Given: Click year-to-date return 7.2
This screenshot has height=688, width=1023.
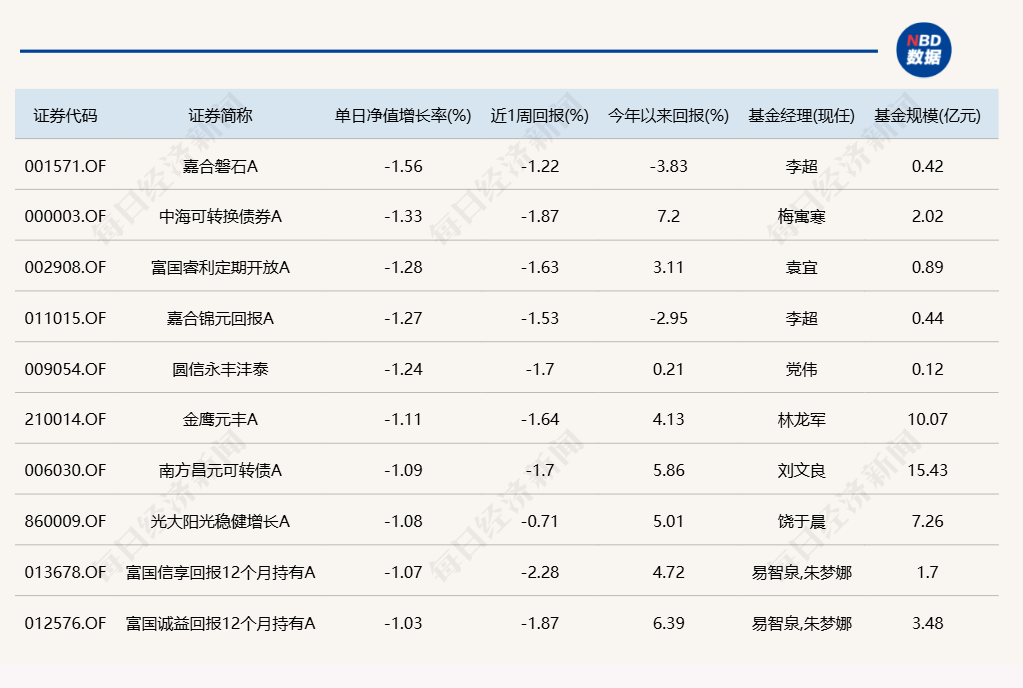Looking at the screenshot, I should 669,217.
